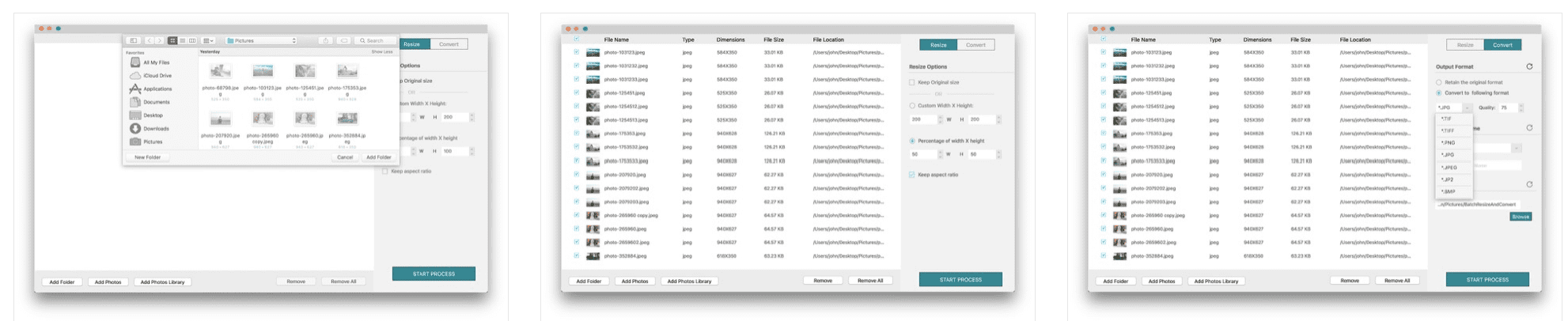Enable the Keep Original size checkbox
Viewport: 1568px width, 321px height.
click(912, 82)
